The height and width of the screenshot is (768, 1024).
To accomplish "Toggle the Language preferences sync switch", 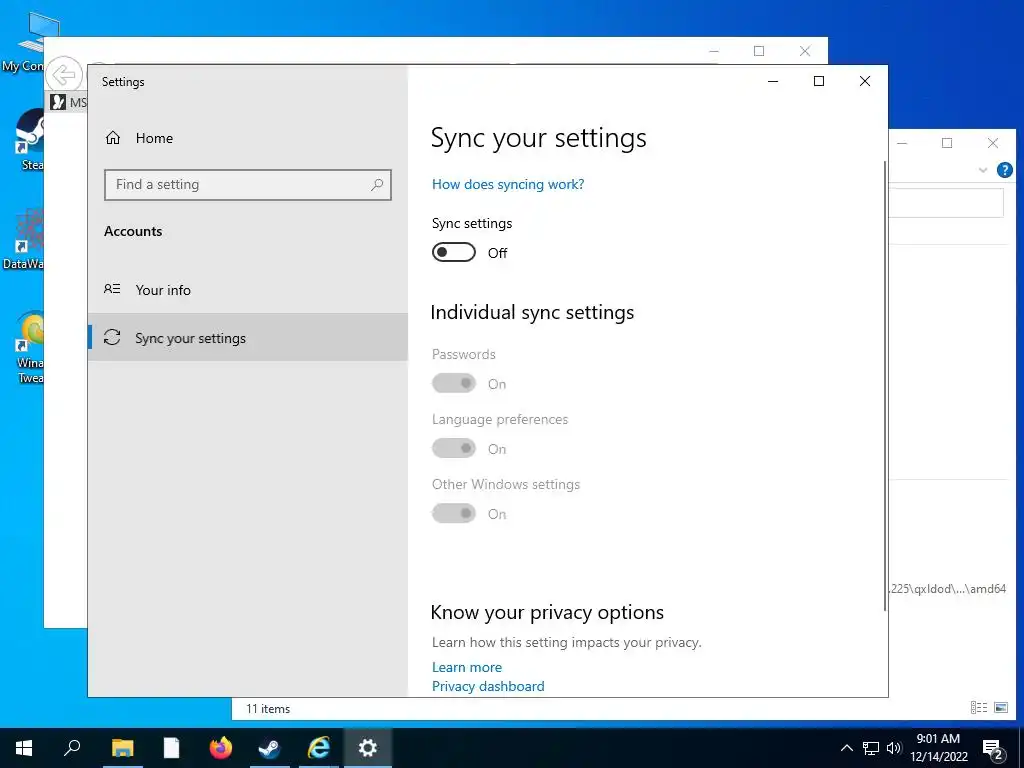I will point(454,449).
